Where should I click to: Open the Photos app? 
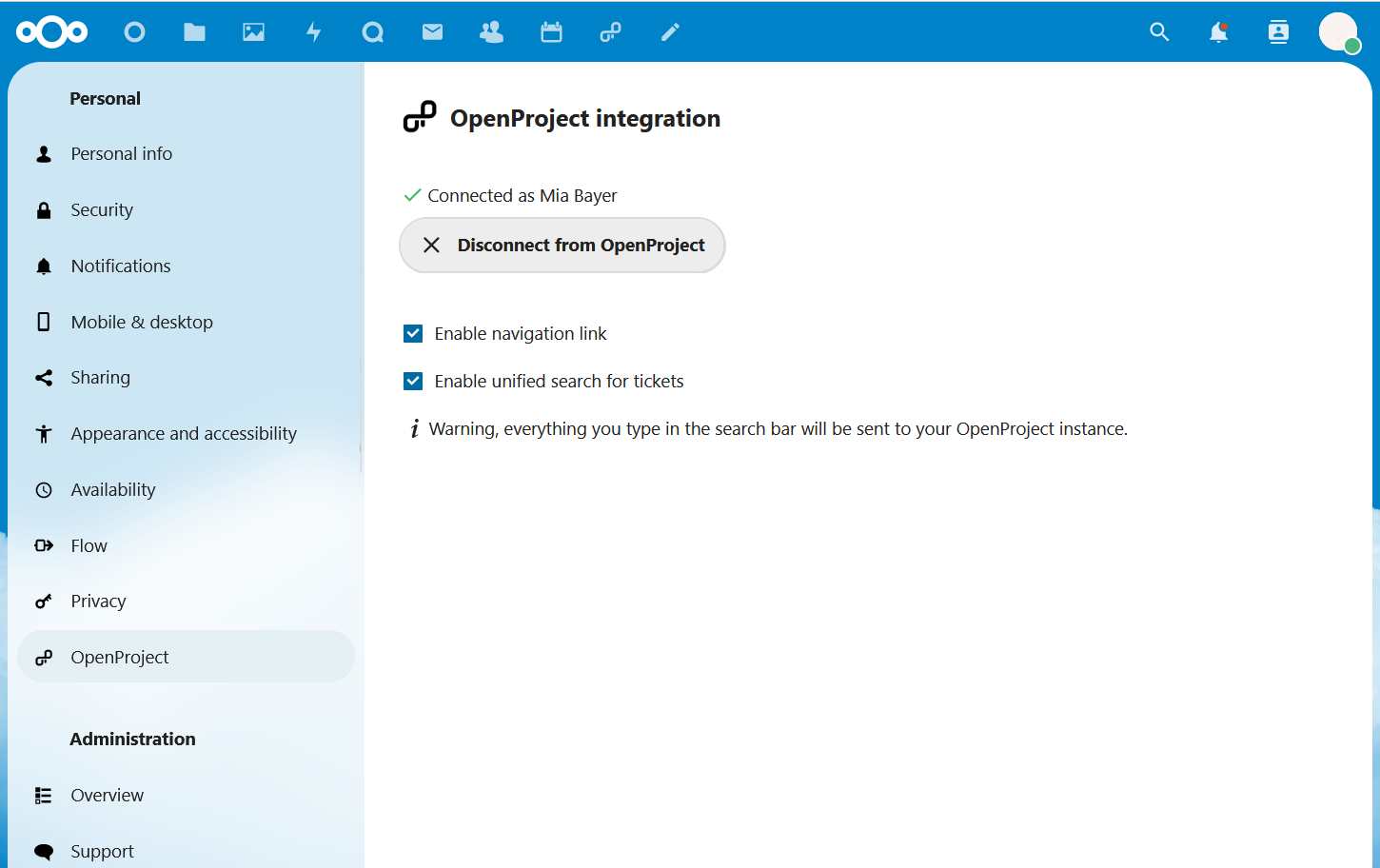253,31
